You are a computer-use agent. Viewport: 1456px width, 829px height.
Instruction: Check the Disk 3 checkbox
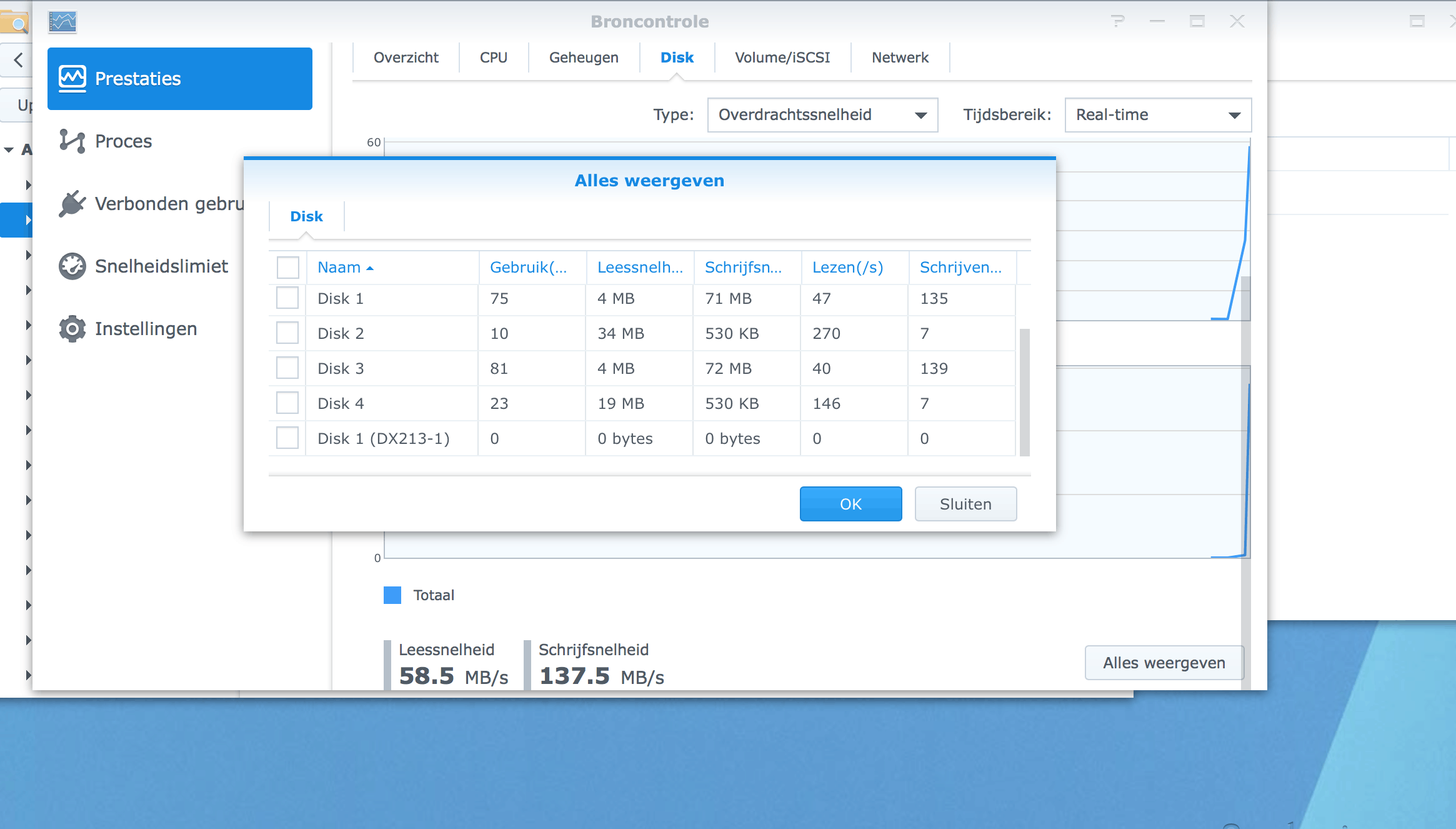tap(287, 368)
